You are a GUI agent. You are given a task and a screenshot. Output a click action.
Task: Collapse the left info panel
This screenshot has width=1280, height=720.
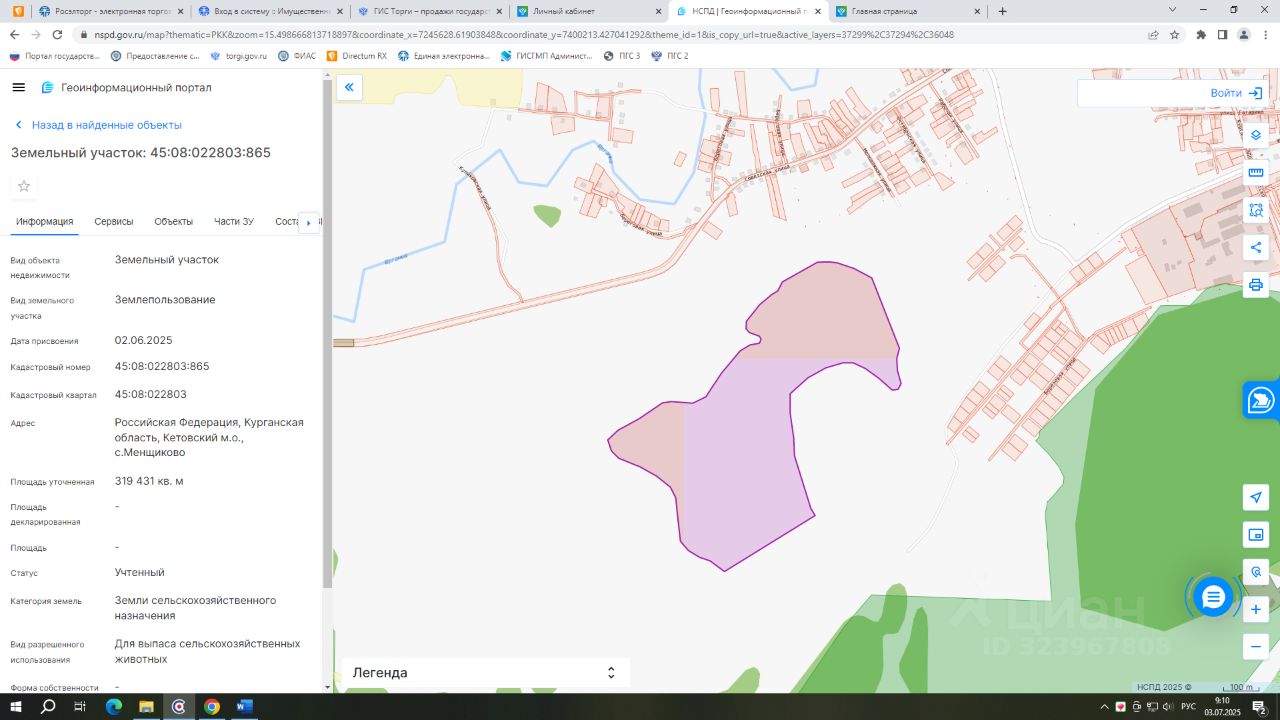349,88
